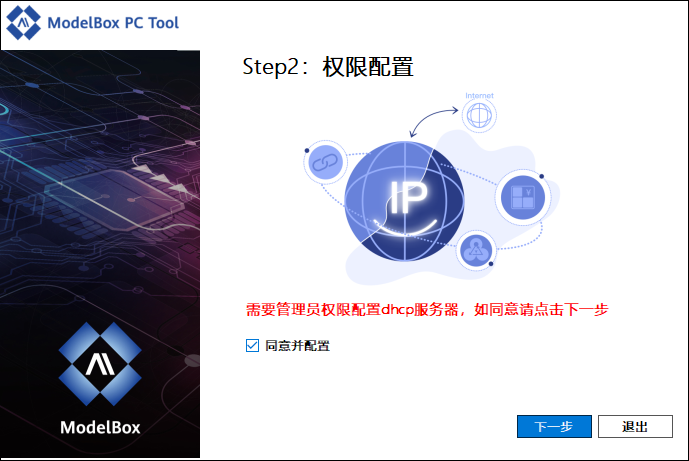Click the large IP globe graphic
The width and height of the screenshot is (689, 461).
point(404,201)
